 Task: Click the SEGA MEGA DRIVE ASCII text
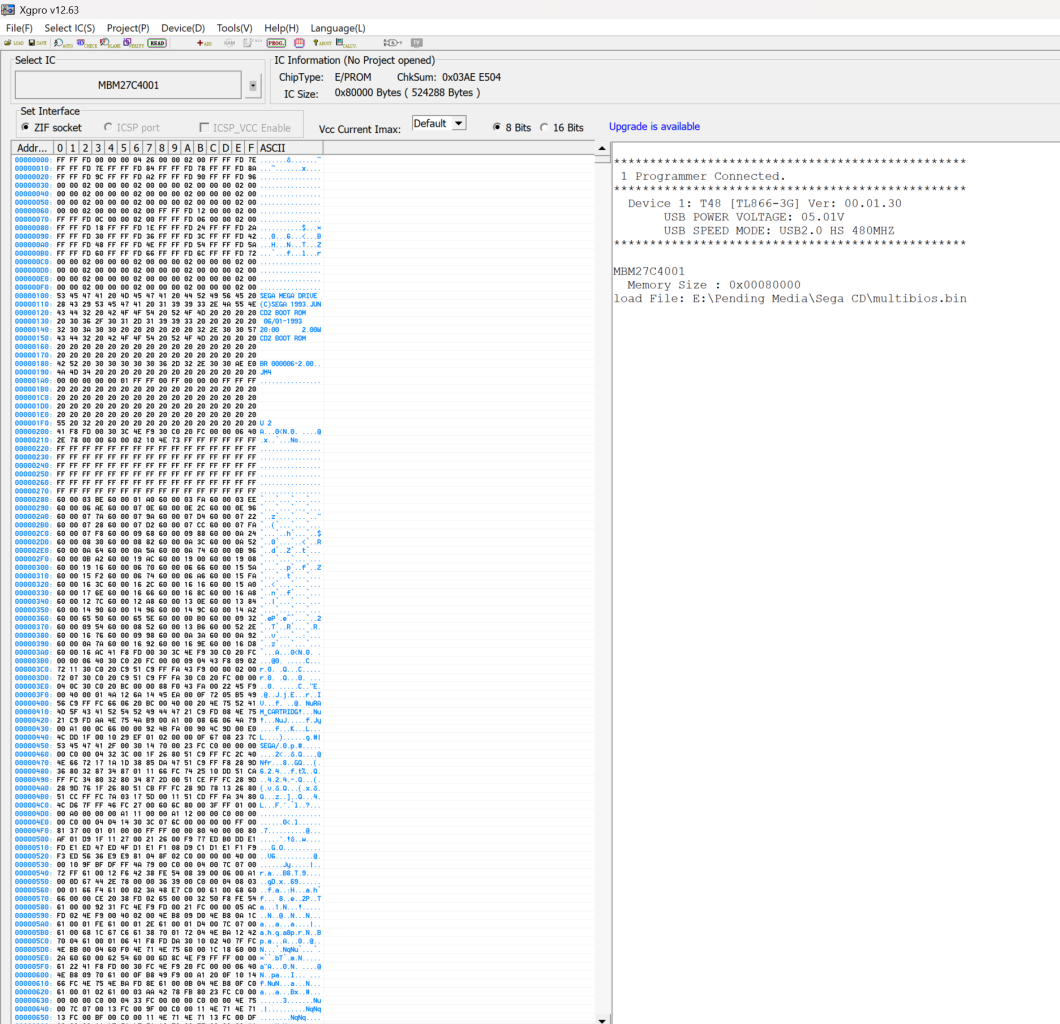click(289, 296)
